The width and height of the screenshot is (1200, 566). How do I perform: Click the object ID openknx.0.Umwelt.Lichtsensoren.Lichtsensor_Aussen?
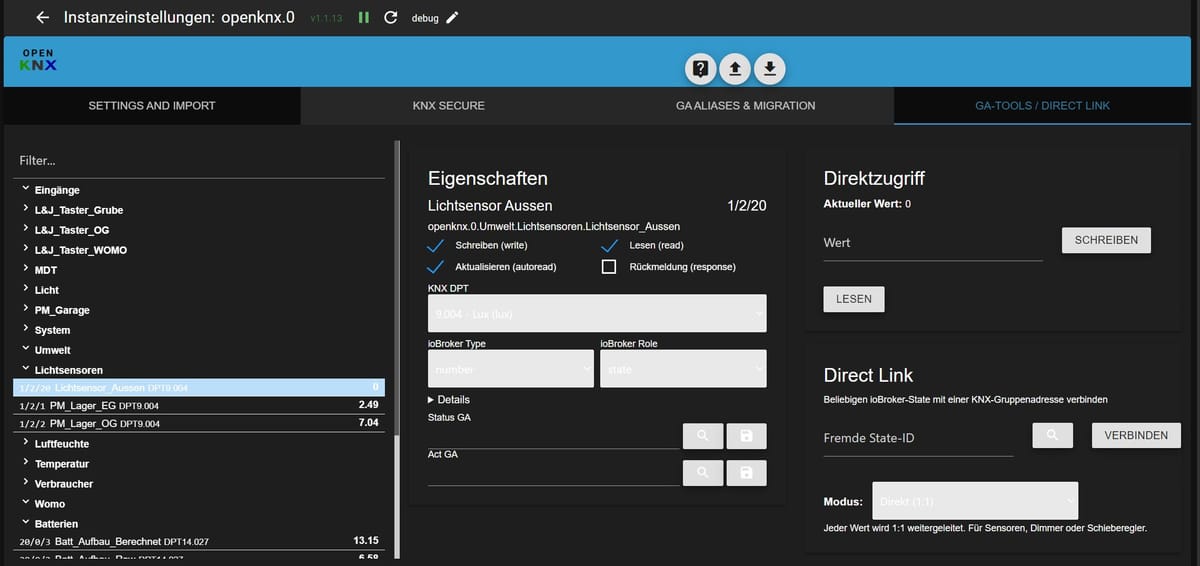click(x=554, y=227)
